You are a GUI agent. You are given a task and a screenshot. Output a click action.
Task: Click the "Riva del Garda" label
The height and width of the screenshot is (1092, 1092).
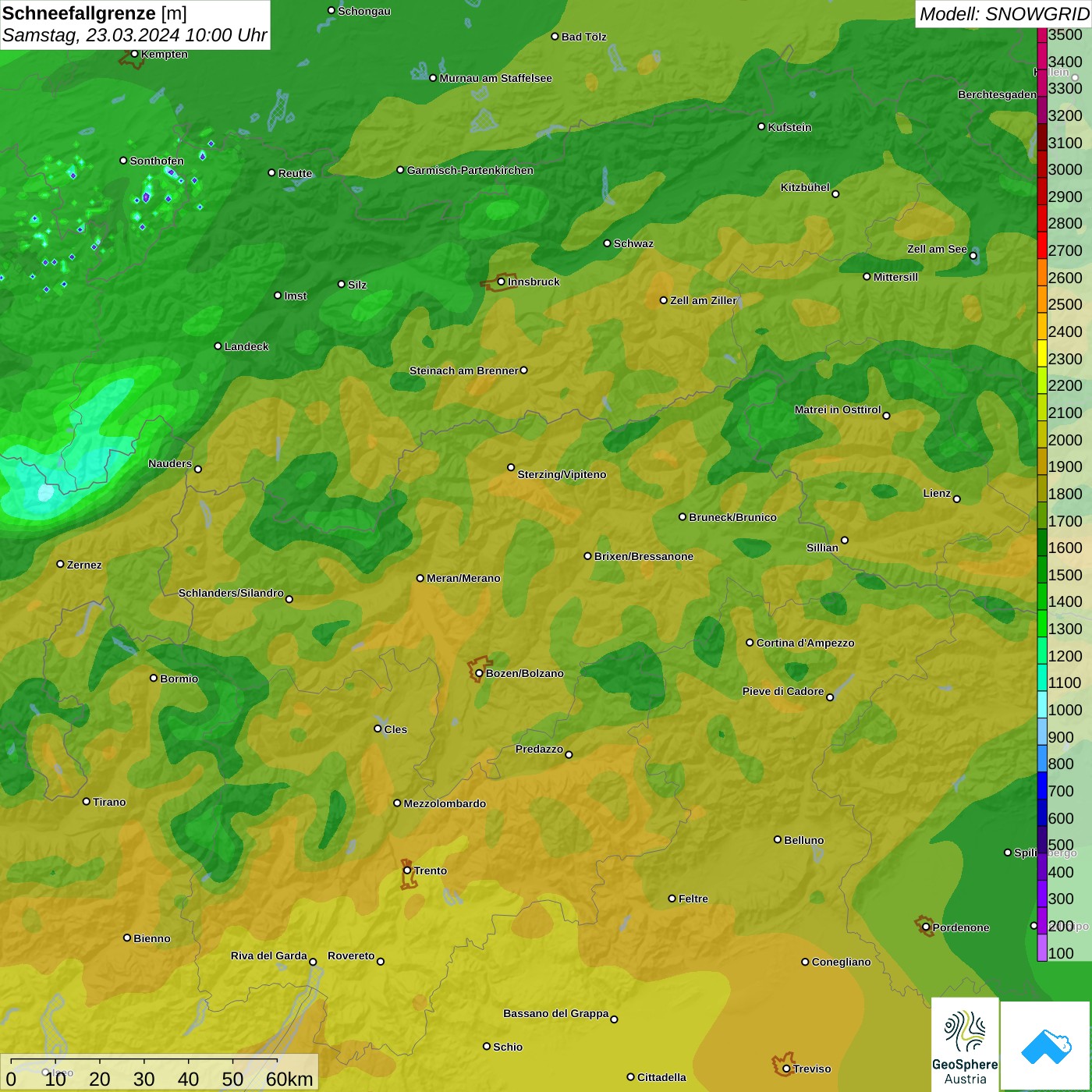(269, 955)
